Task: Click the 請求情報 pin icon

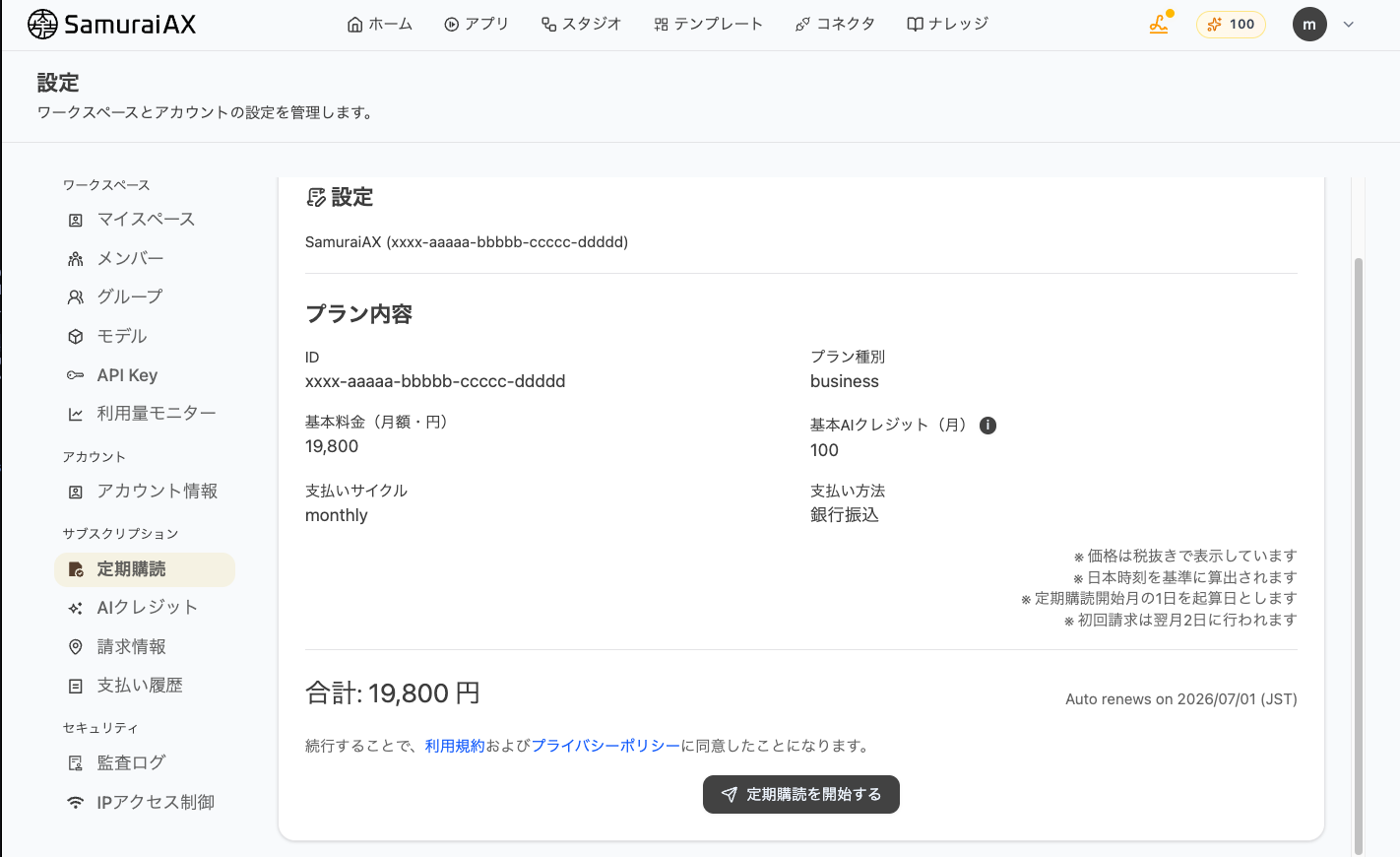Action: pyautogui.click(x=76, y=647)
